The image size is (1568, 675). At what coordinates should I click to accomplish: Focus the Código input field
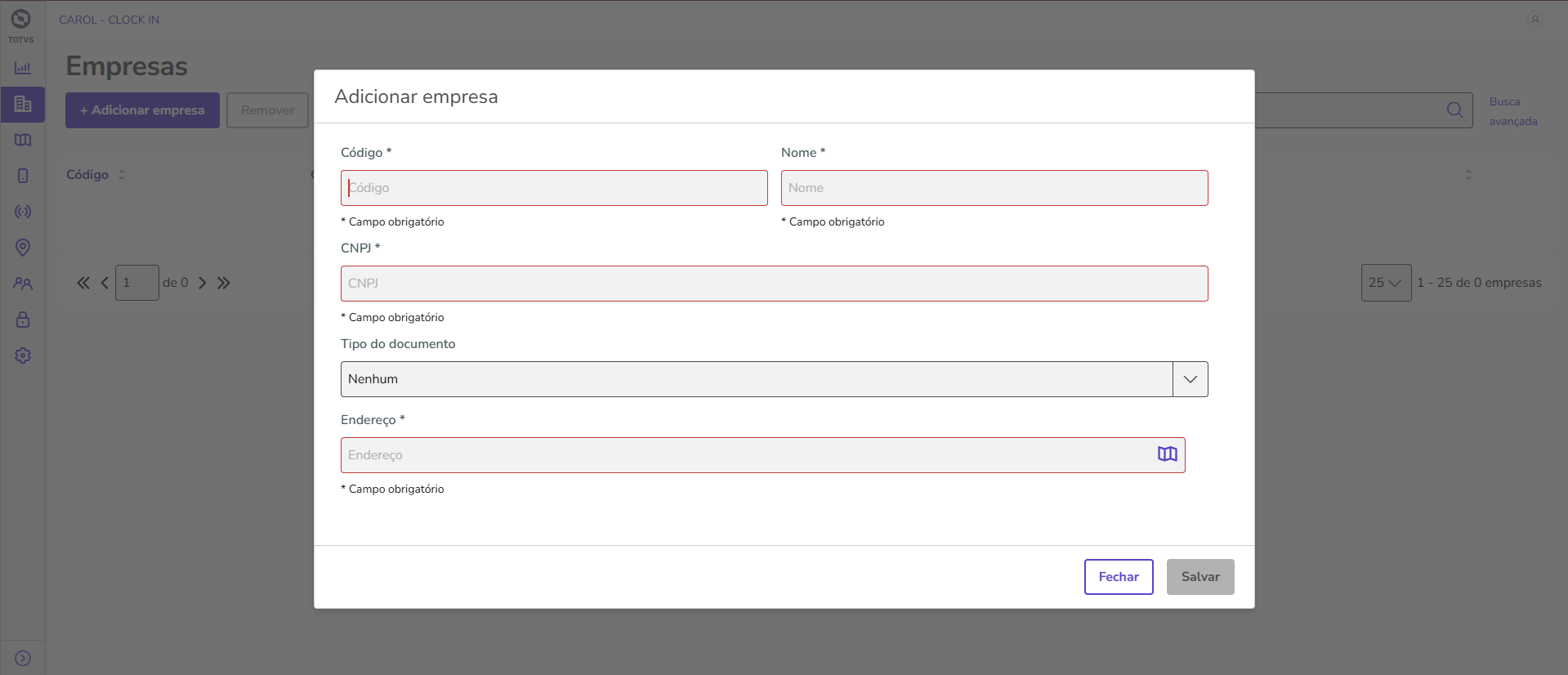pyautogui.click(x=554, y=188)
